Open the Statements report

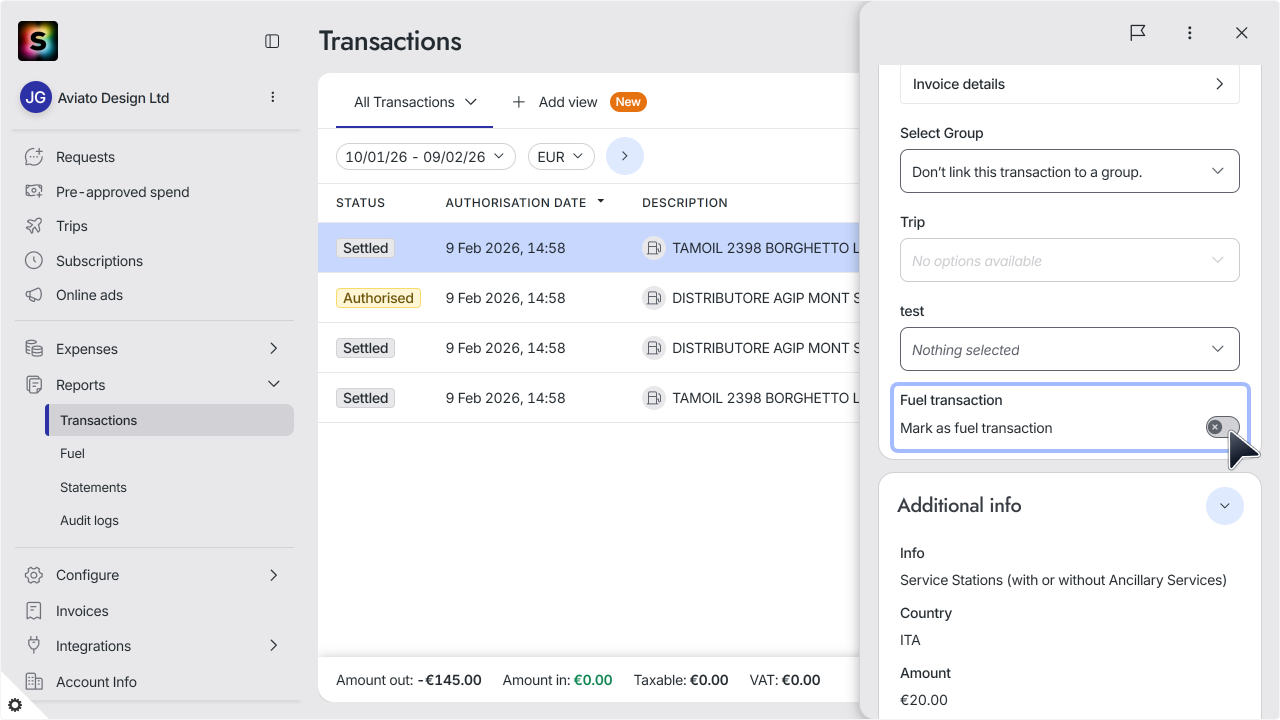click(93, 487)
